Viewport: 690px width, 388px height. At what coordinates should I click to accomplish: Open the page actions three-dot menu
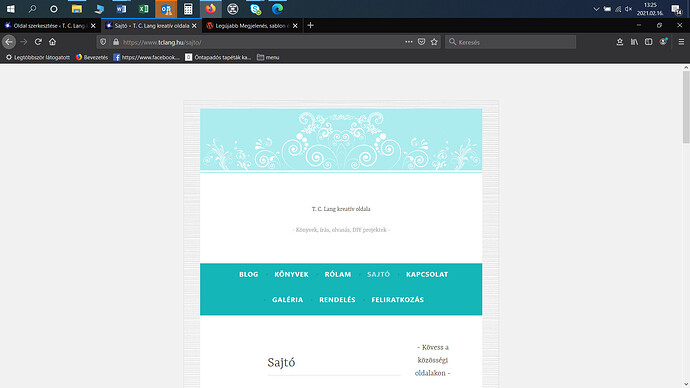pos(409,42)
